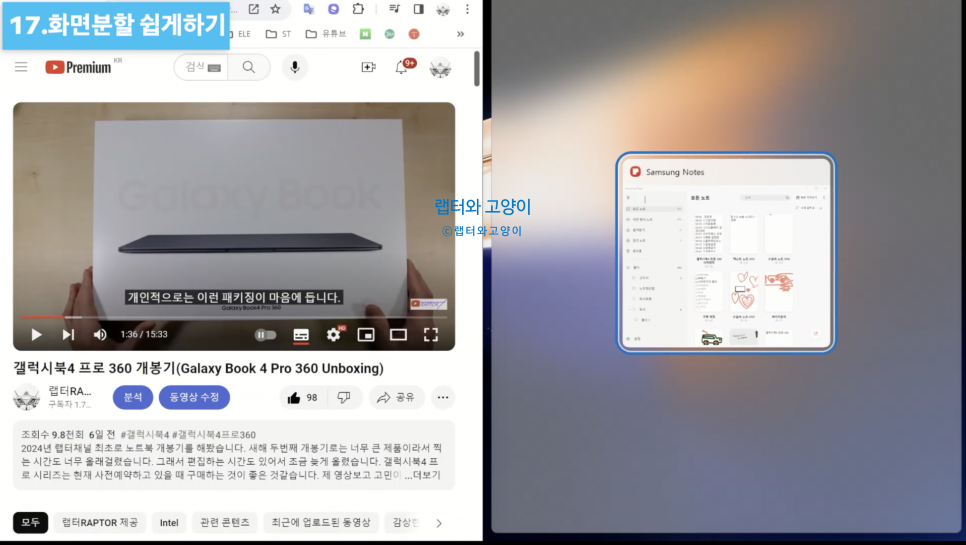Expand the description with ...더보기
Image resolution: width=966 pixels, height=545 pixels.
423,475
